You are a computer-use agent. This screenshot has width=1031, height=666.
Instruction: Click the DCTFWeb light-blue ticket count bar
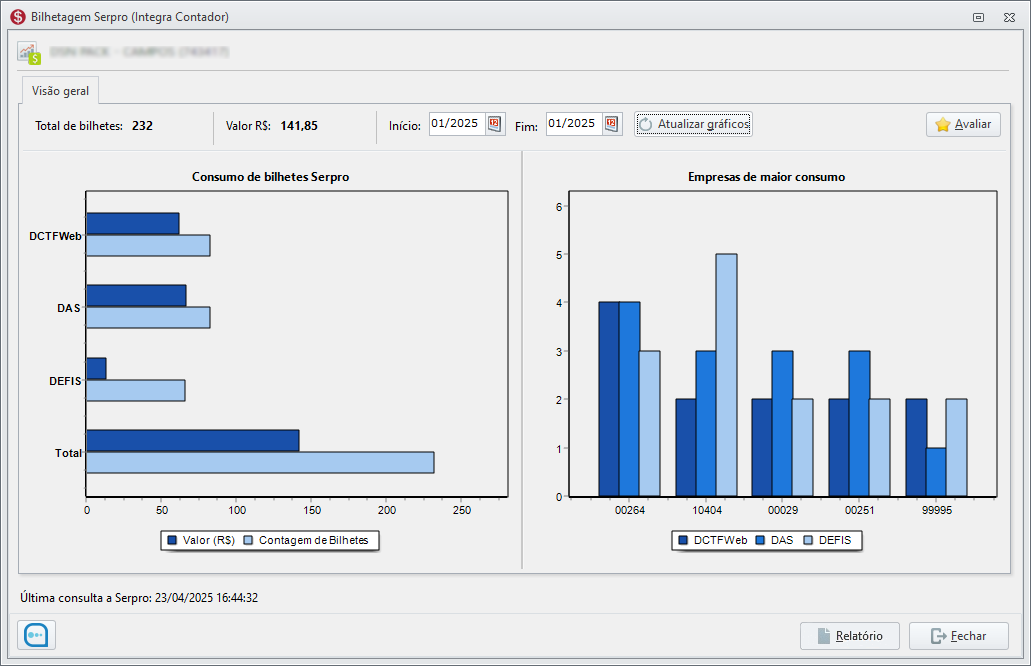[x=148, y=245]
